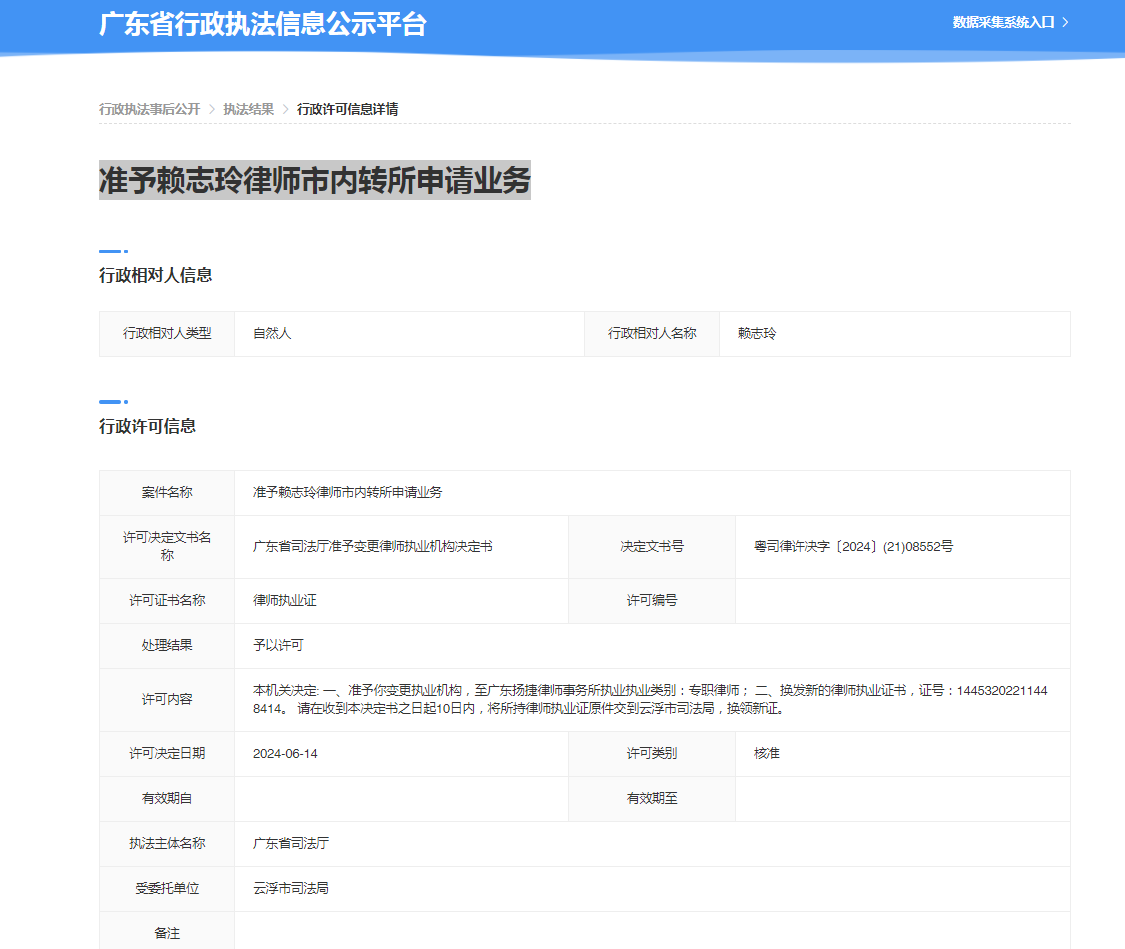Viewport: 1125px width, 949px height.
Task: Click the 行政相对人信息 section heading
Action: (x=155, y=275)
